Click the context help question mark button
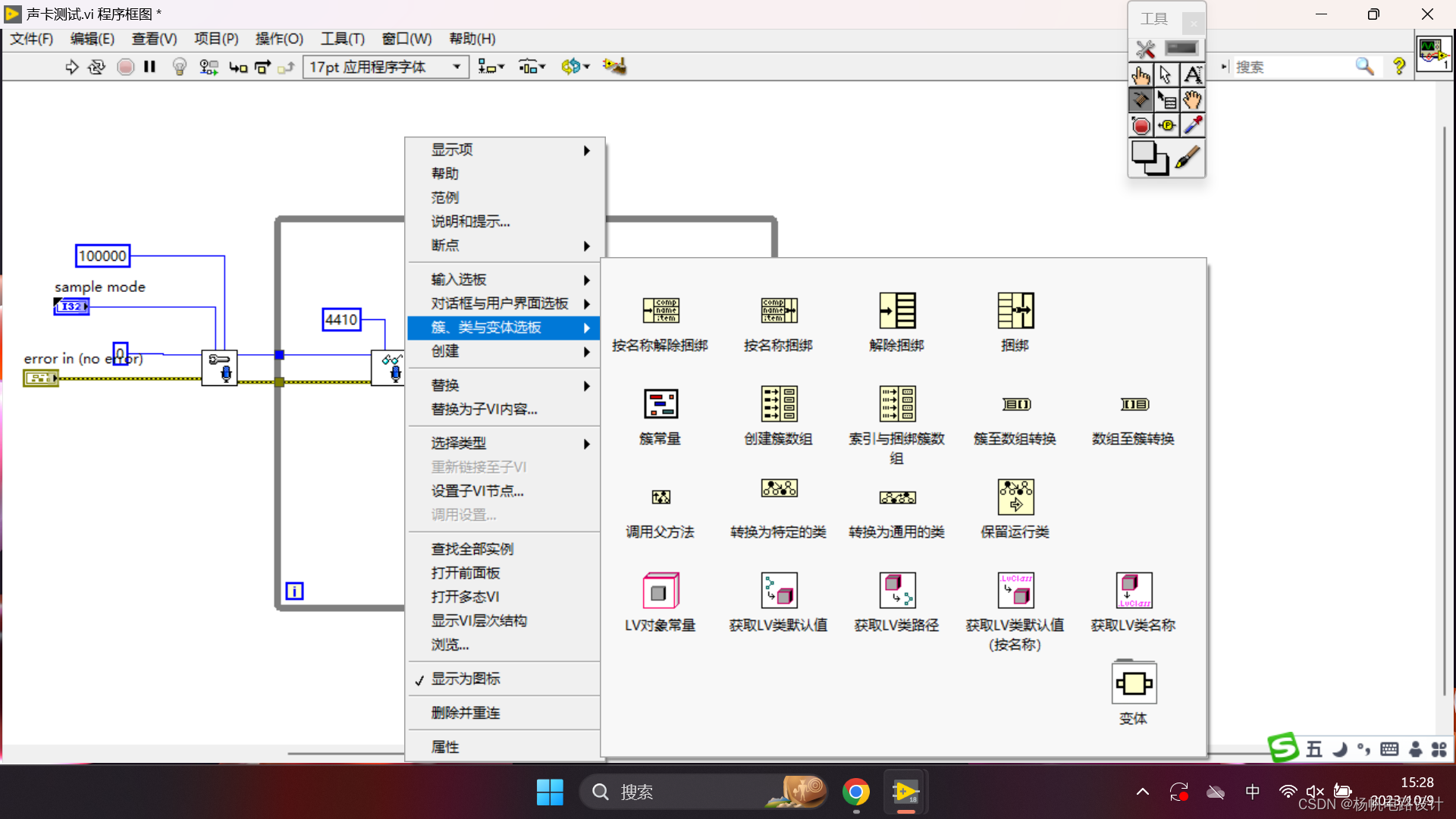1456x819 pixels. 1399,67
